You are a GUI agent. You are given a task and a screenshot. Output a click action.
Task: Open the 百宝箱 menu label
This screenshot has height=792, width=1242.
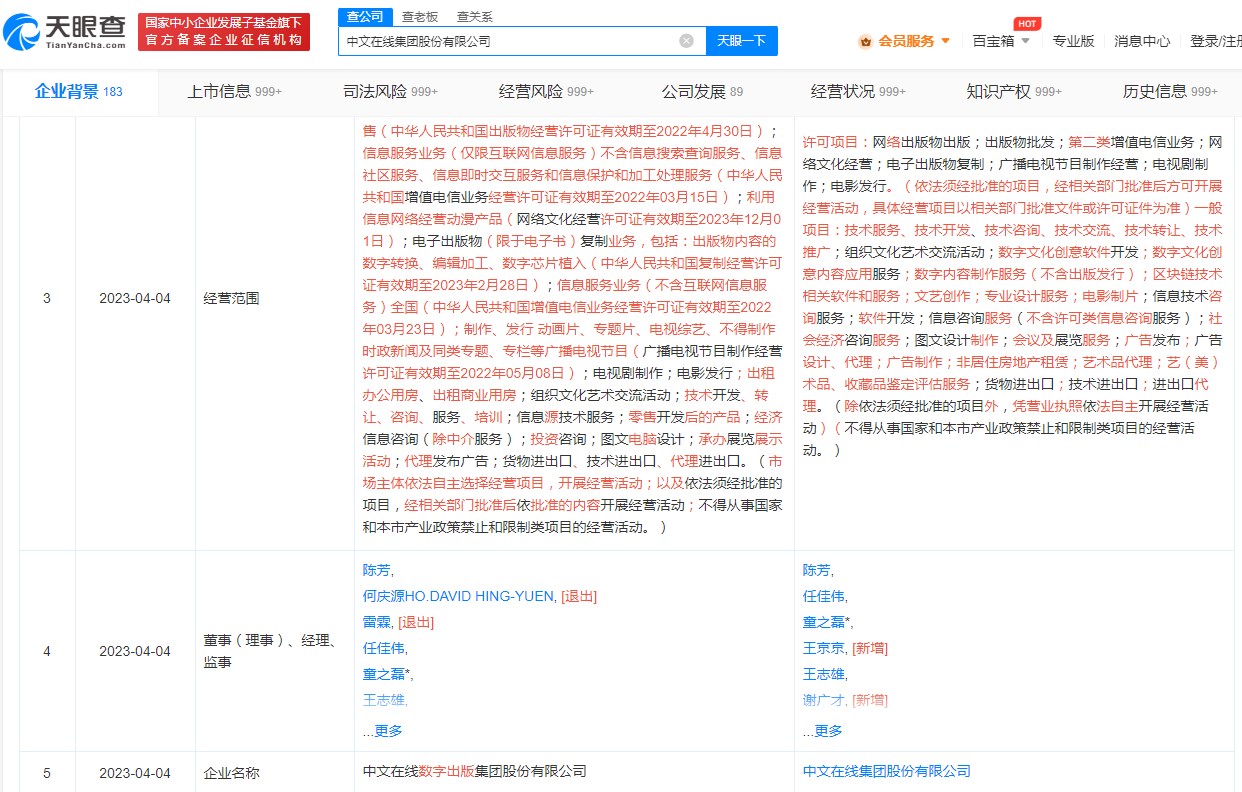(993, 41)
